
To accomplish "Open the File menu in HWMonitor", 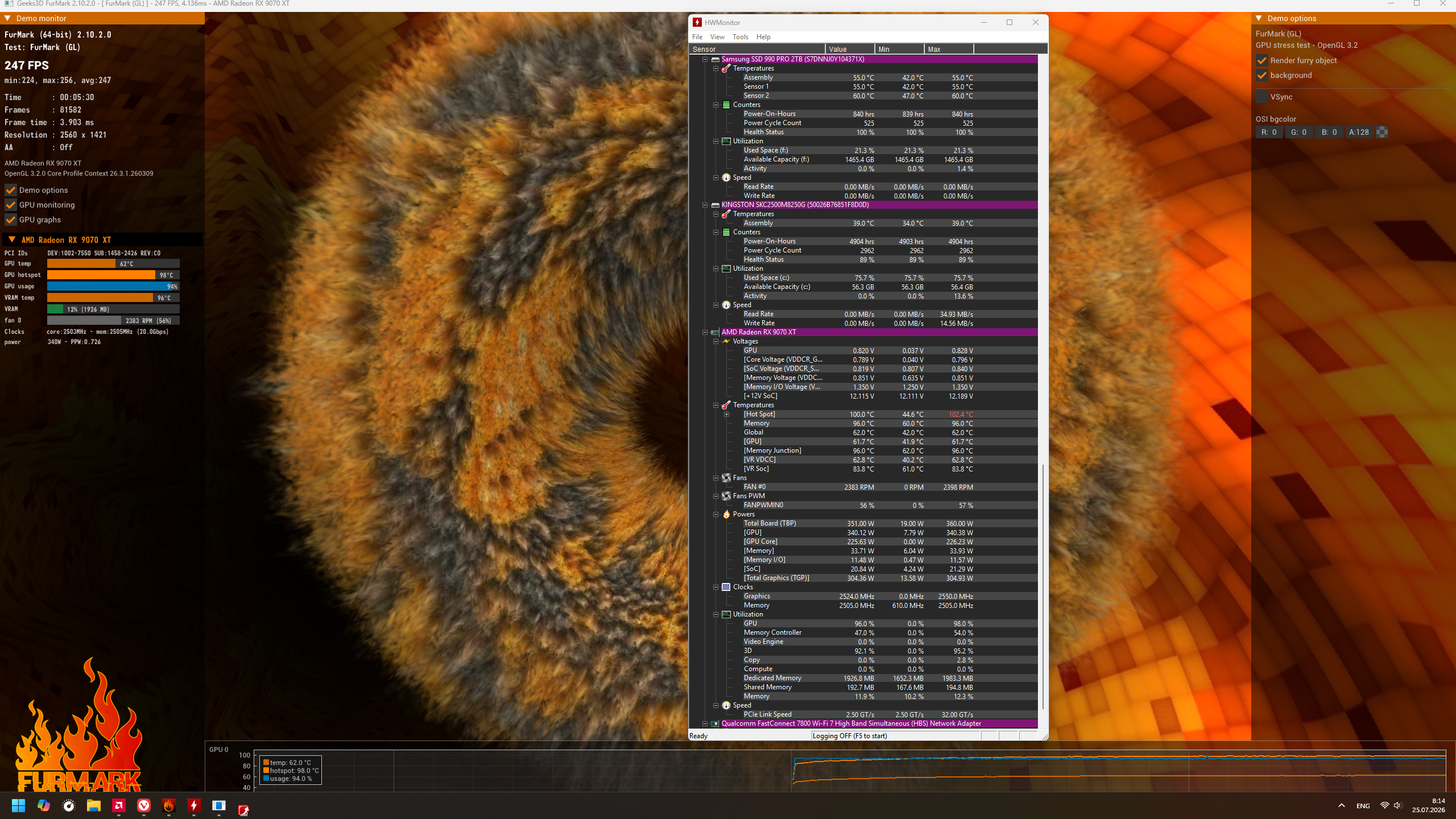I will tap(697, 37).
